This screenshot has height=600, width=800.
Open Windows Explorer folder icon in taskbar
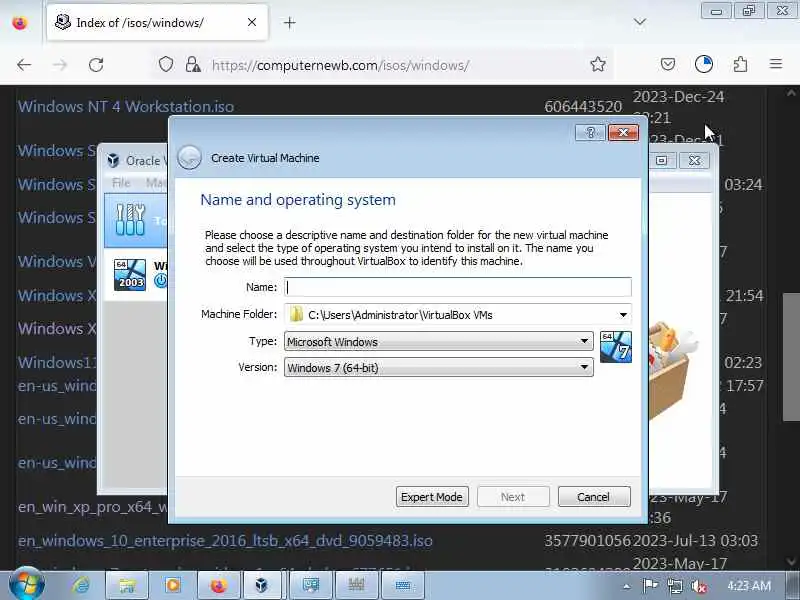coord(127,585)
